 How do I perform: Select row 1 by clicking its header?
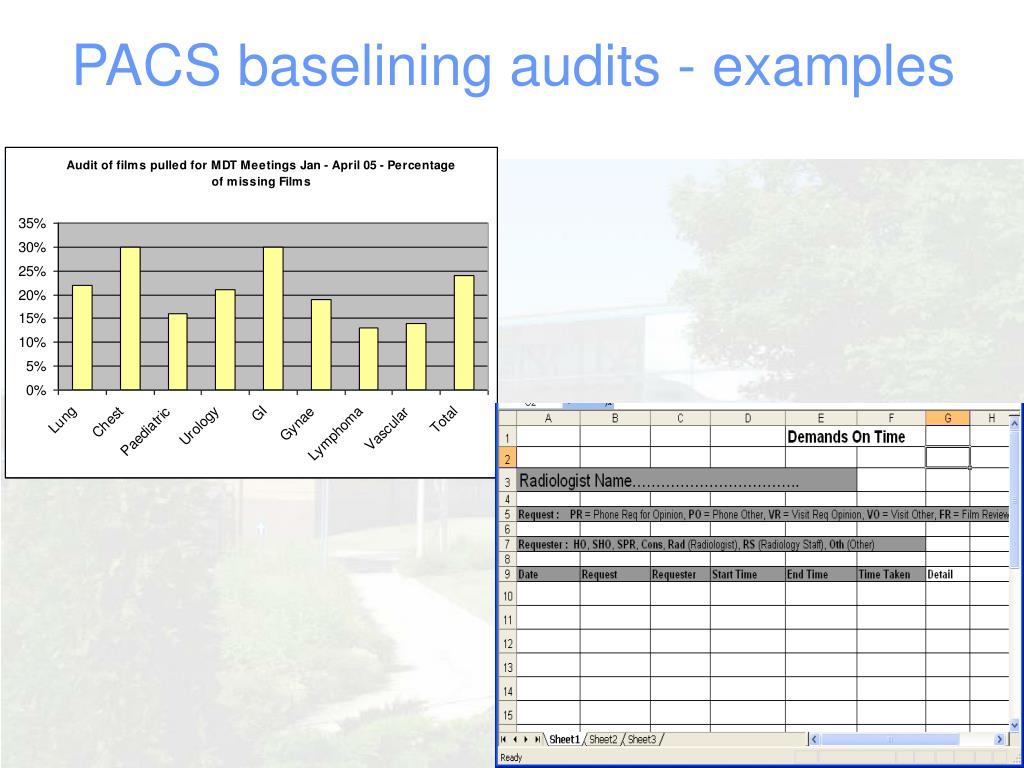tap(507, 437)
